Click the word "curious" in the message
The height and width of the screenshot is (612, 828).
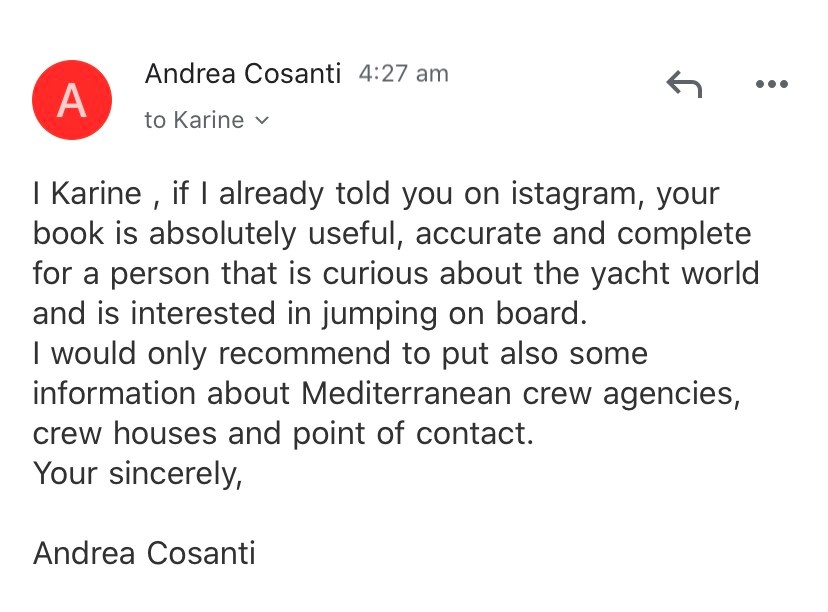click(392, 274)
